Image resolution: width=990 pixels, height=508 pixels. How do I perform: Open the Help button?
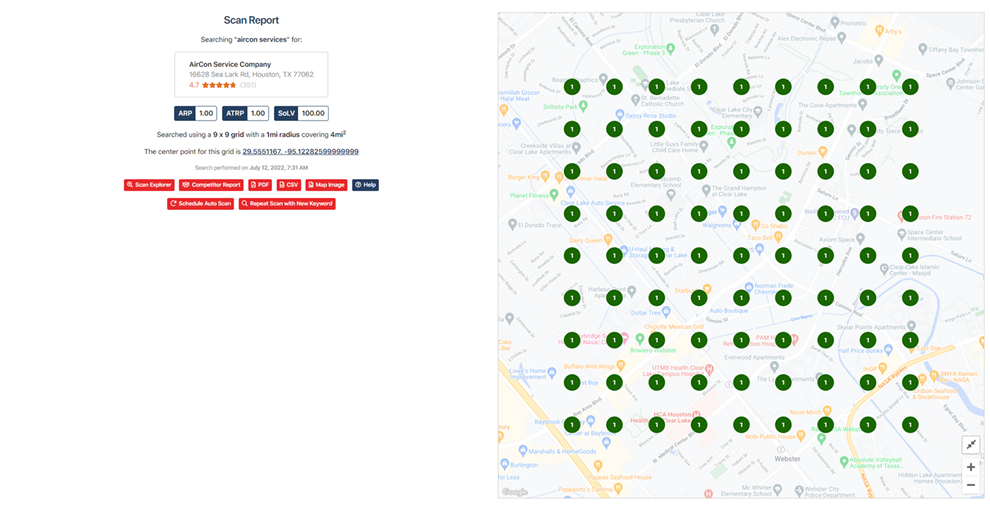pos(365,185)
